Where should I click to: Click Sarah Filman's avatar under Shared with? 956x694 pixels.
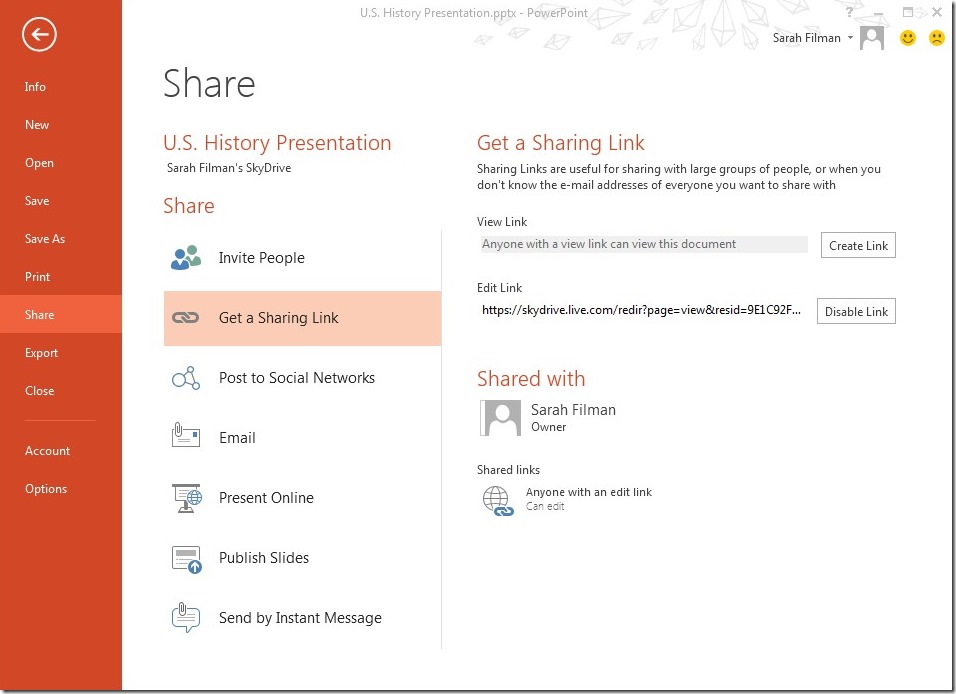click(501, 418)
